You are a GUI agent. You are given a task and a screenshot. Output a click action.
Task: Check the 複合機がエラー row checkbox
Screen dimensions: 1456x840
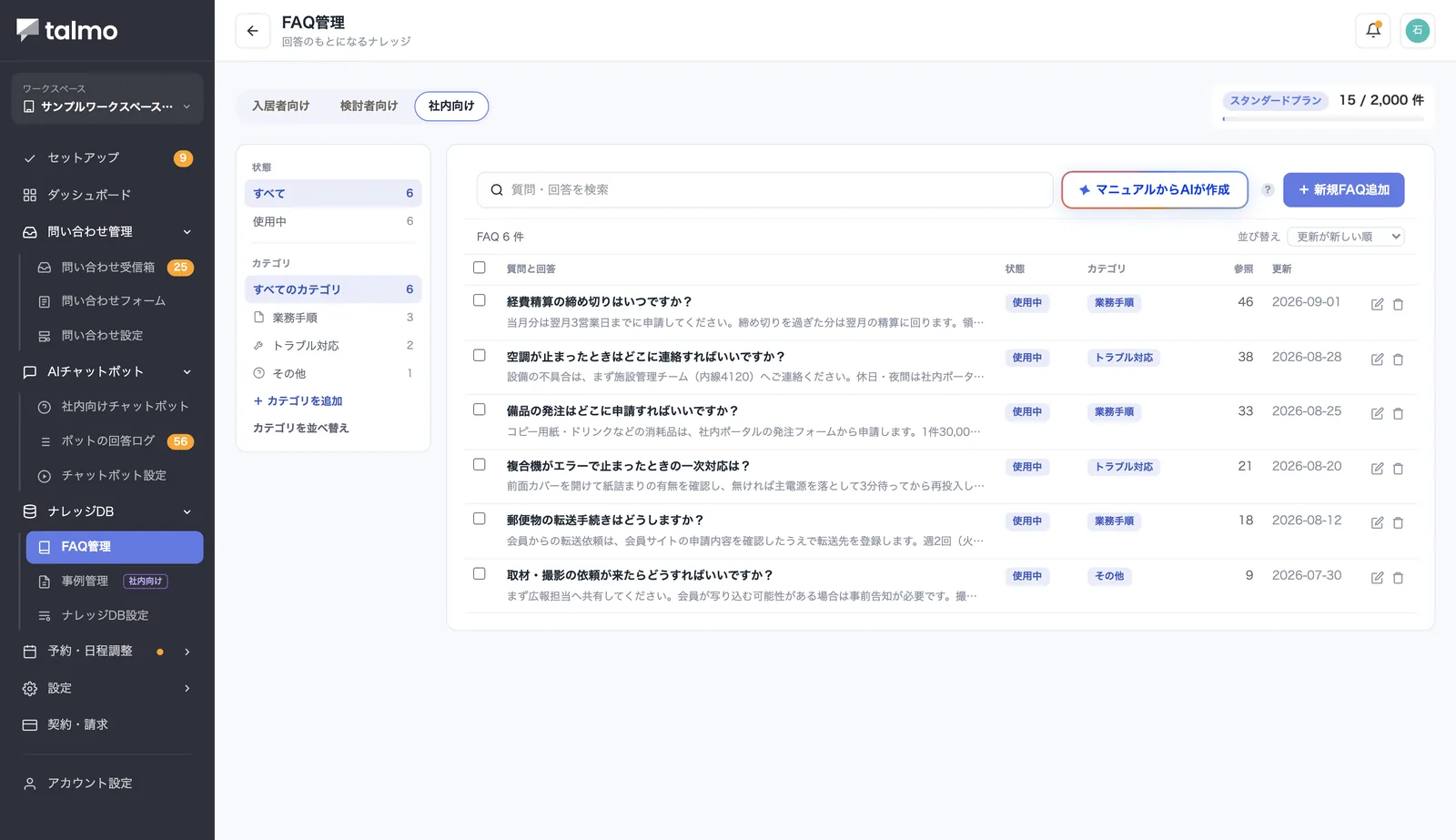pos(480,464)
